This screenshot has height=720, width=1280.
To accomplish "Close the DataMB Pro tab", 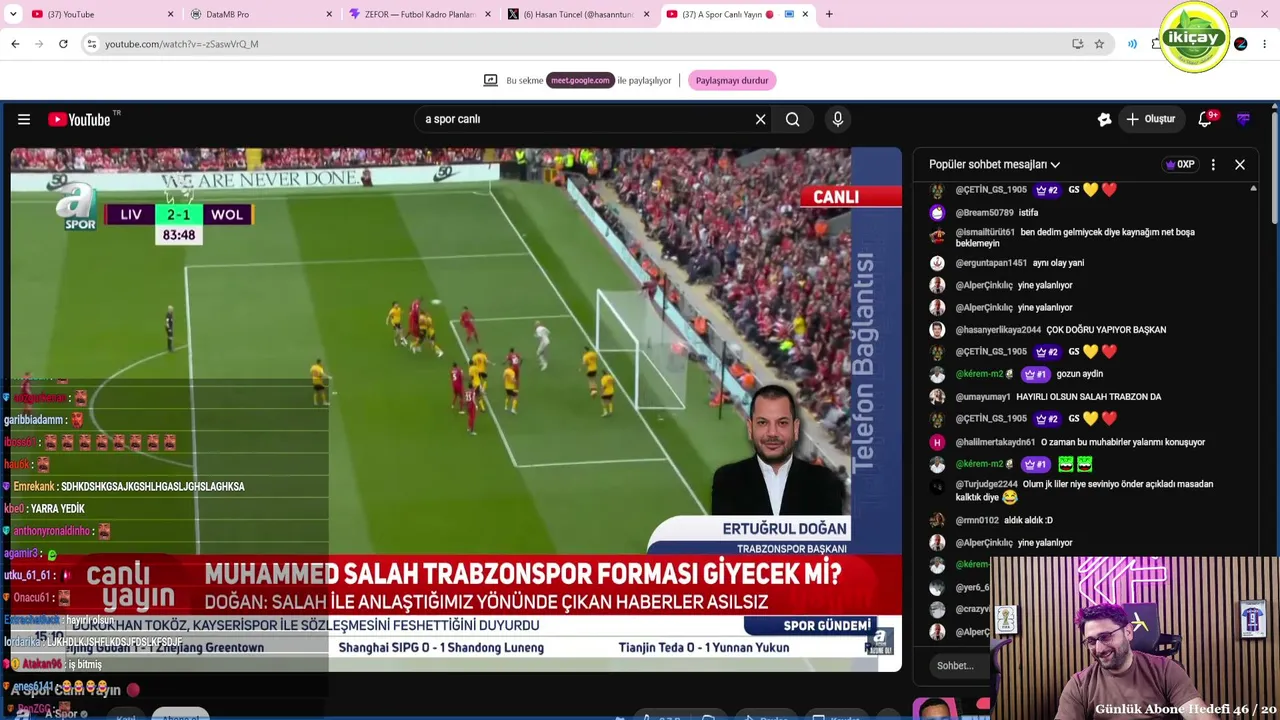I will [x=329, y=14].
